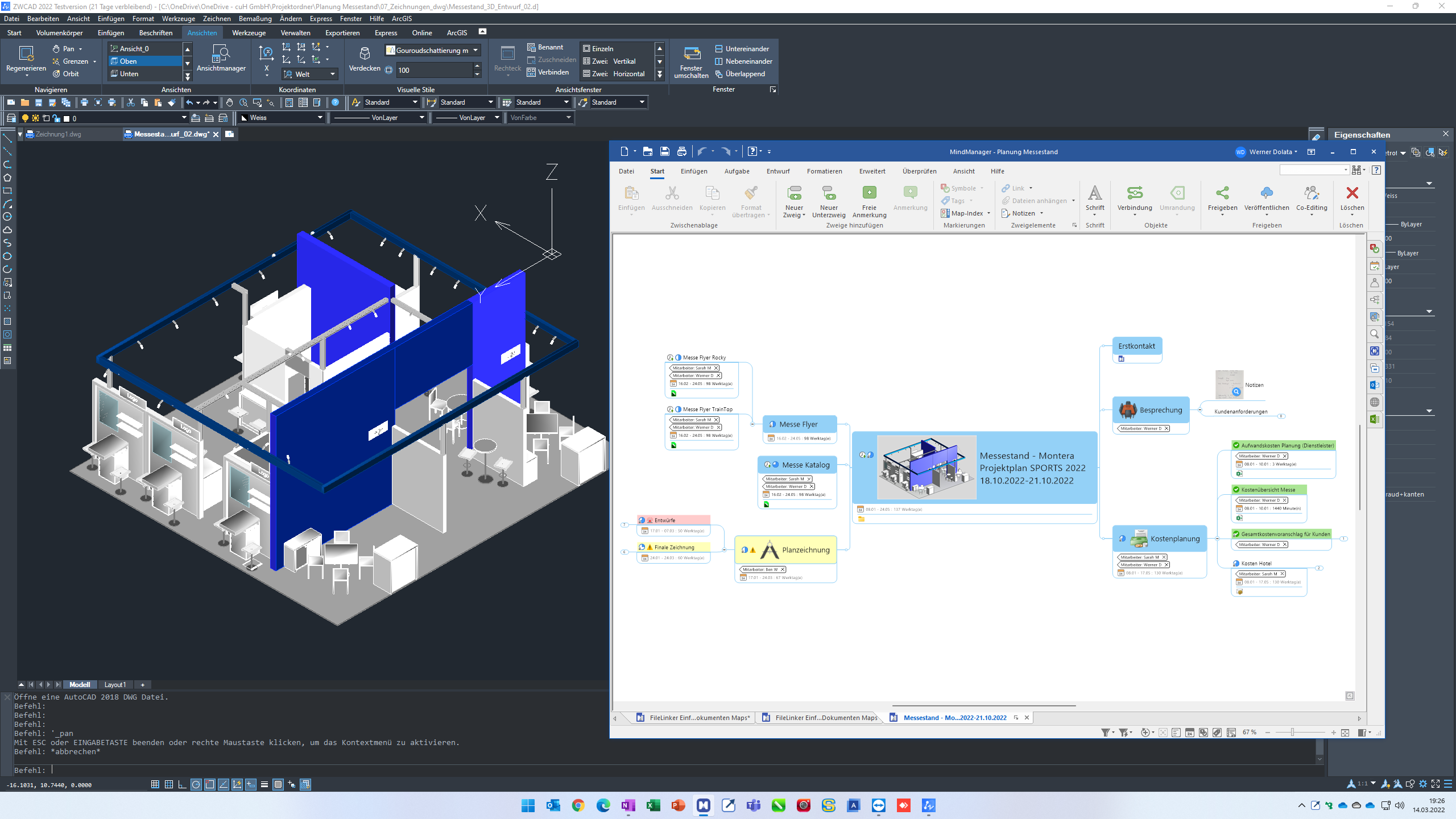1456x819 pixels.
Task: Click Untereinander window arrangement
Action: pos(742,49)
